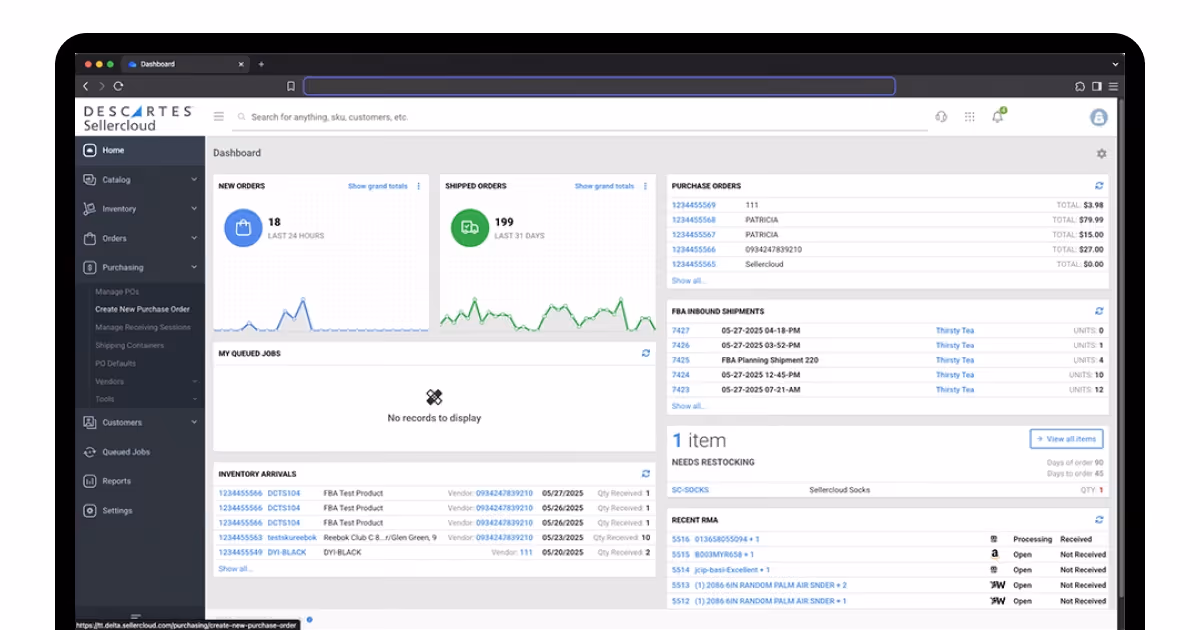This screenshot has height=630, width=1200.
Task: Click the Customers icon in sidebar
Action: tap(90, 422)
